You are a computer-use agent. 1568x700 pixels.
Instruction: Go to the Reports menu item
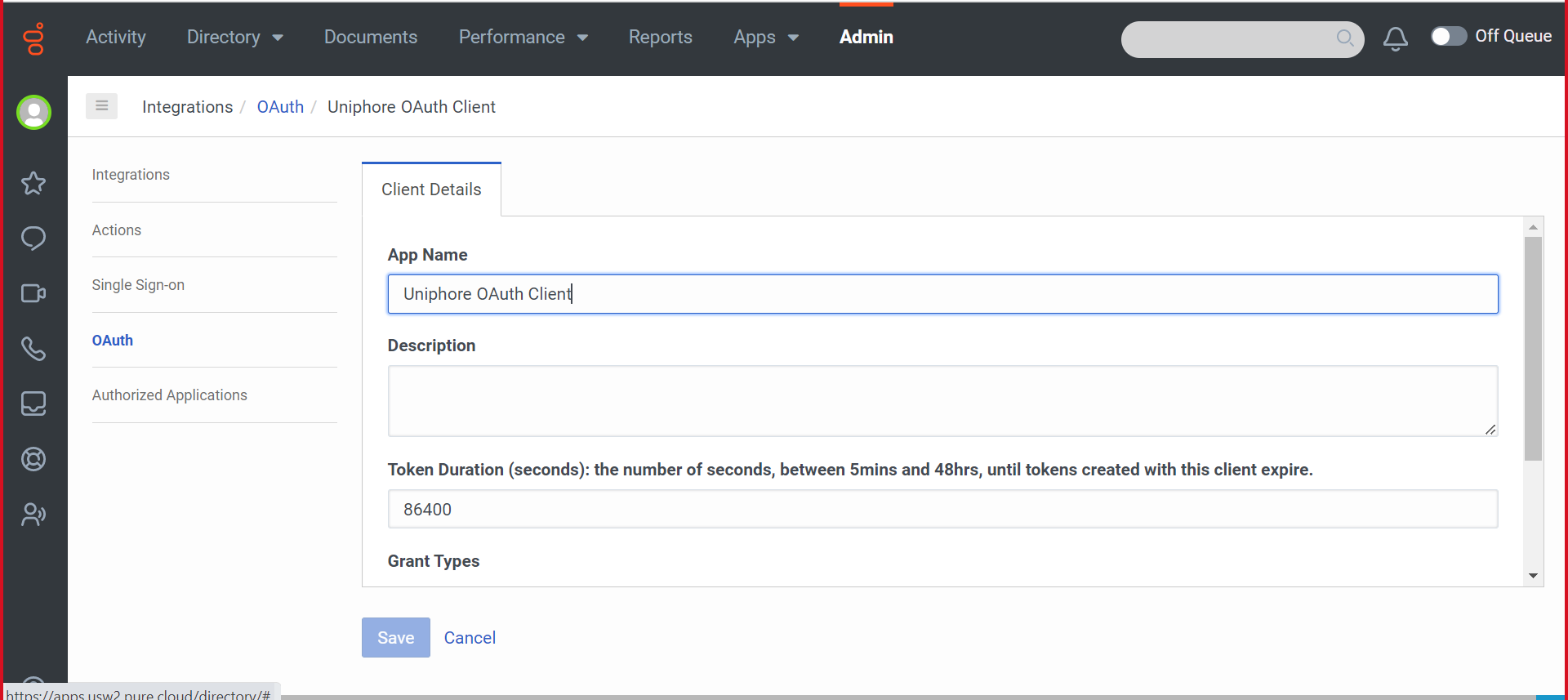tap(660, 38)
